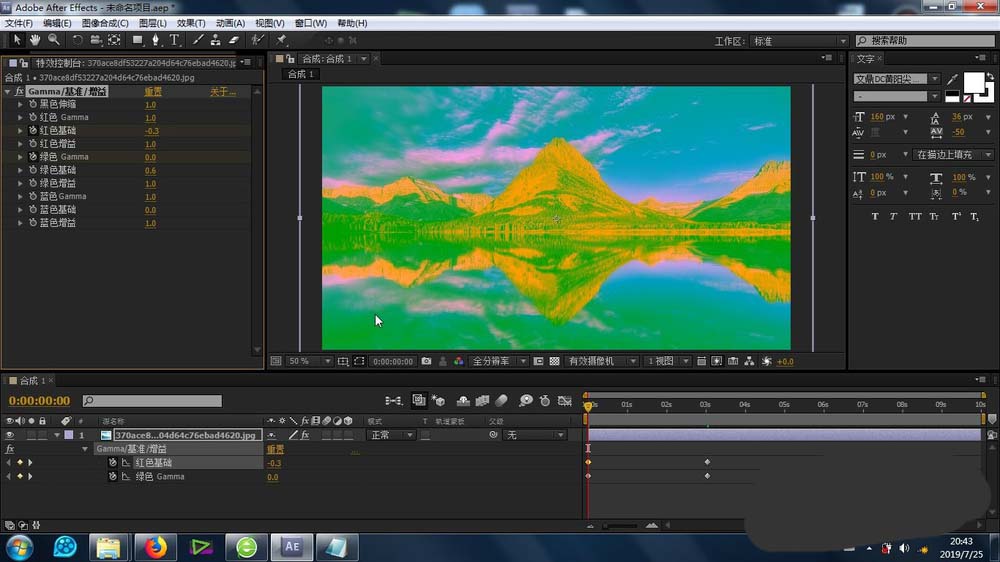Viewport: 1000px width, 562px height.
Task: Hide layer 1 using its eye icon
Action: click(10, 435)
